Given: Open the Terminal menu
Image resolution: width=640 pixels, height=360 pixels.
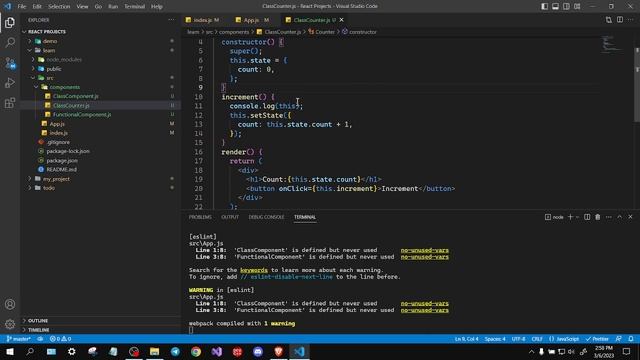Looking at the screenshot, I should pos(134,6).
